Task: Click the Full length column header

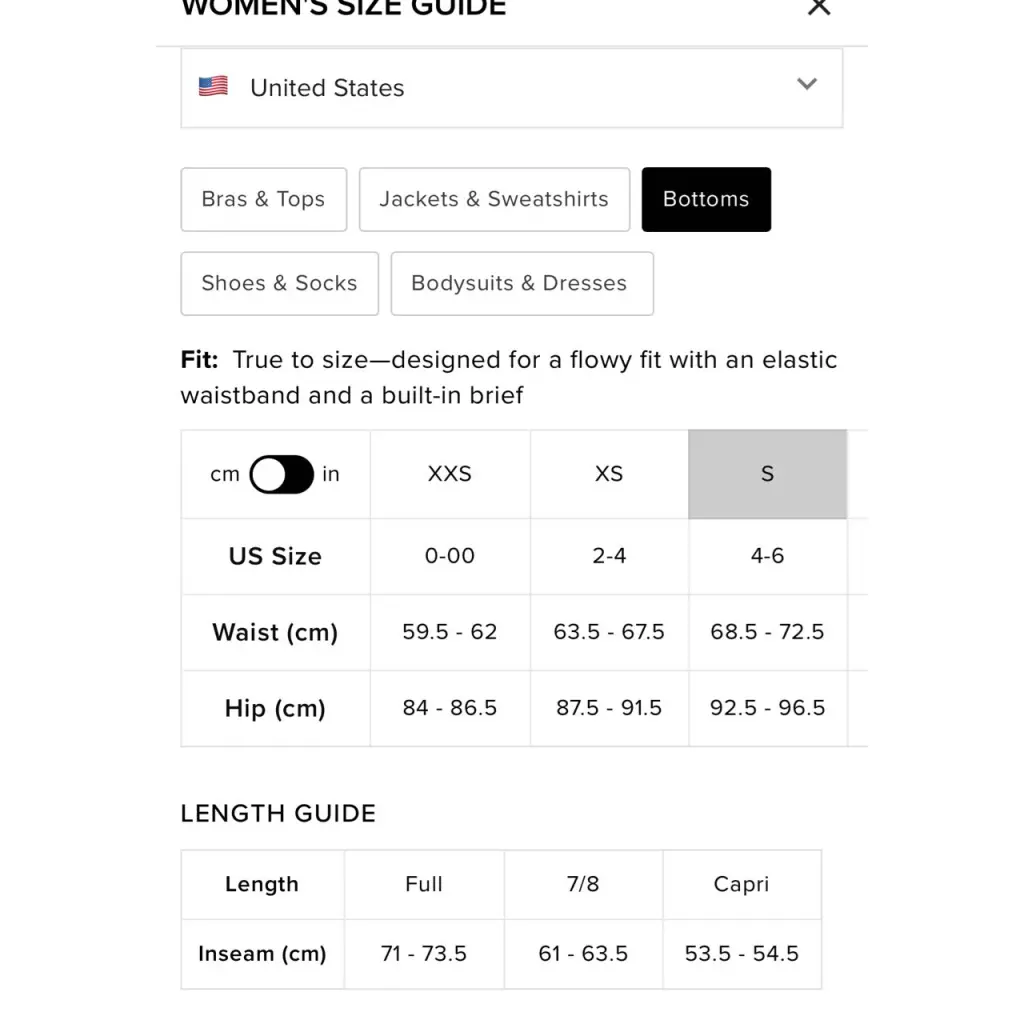Action: click(x=424, y=884)
